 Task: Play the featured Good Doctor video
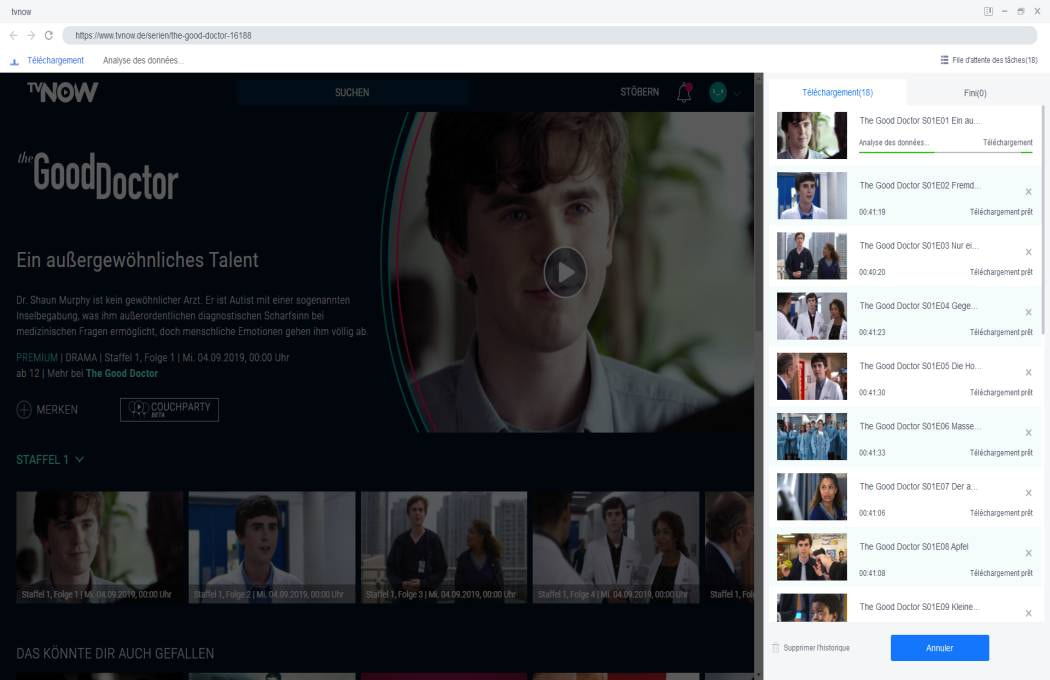[565, 272]
